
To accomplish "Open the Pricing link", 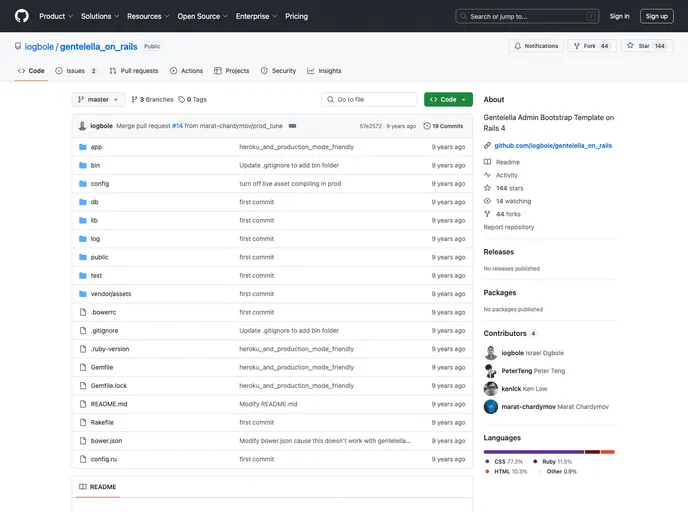I will [297, 16].
